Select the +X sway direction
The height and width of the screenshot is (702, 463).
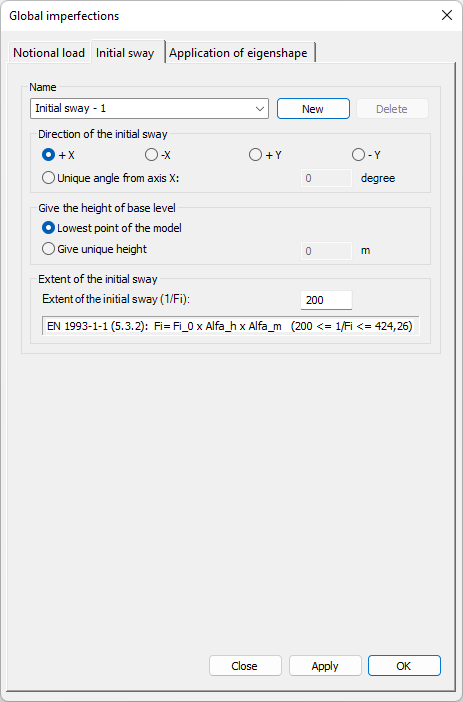coord(58,155)
